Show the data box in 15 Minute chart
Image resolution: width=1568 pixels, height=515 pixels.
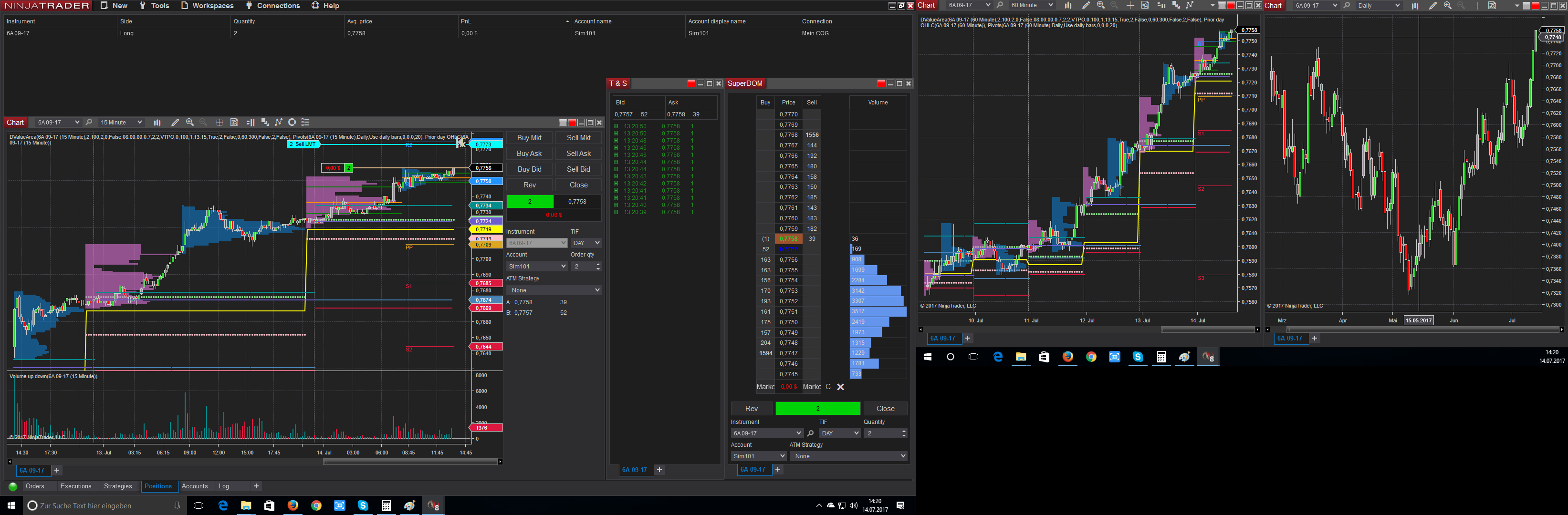pyautogui.click(x=234, y=122)
